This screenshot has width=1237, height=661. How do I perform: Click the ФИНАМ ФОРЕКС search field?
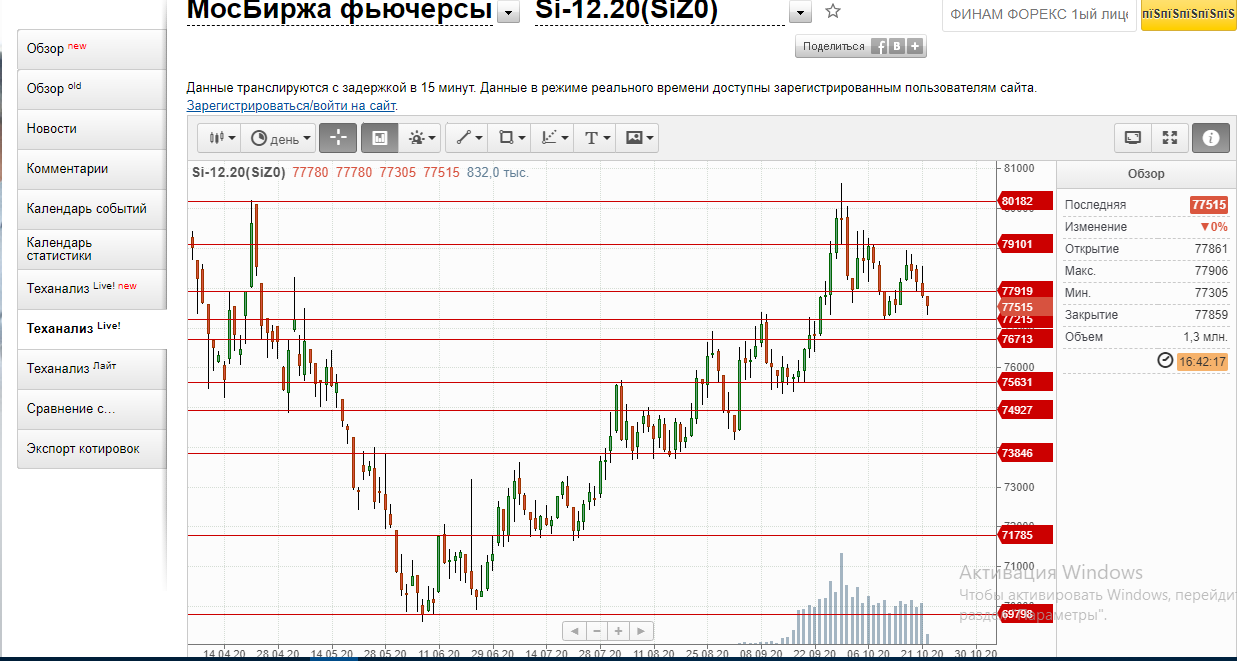[1039, 15]
